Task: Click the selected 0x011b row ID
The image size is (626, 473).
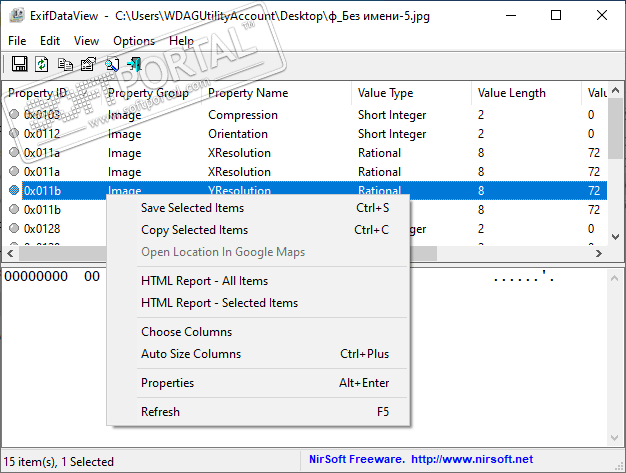Action: (42, 190)
